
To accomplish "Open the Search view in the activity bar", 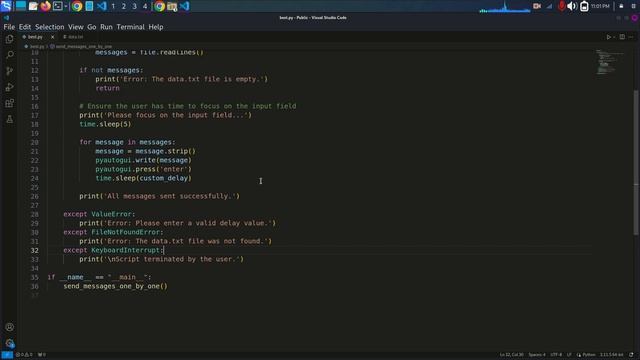I will pos(9,55).
